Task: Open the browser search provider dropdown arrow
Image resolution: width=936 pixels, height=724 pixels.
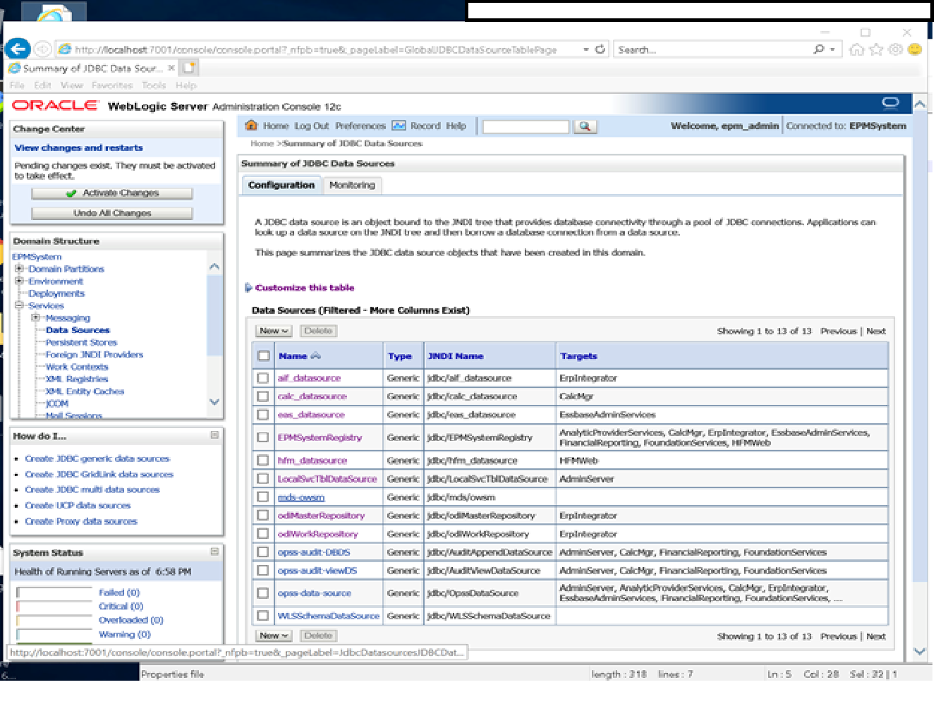Action: [x=833, y=50]
